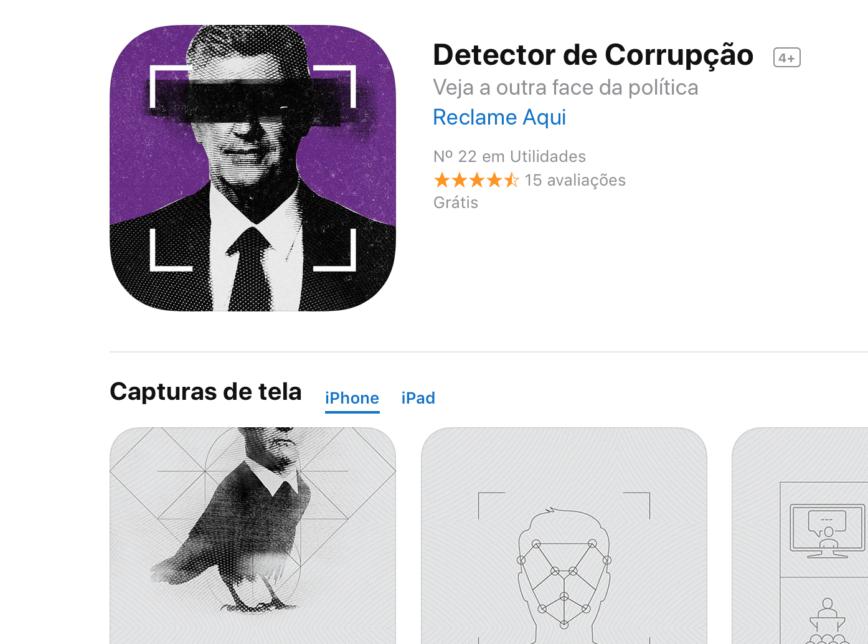
Task: Click the speaker-and-audience icon in third screenshot
Action: click(827, 621)
